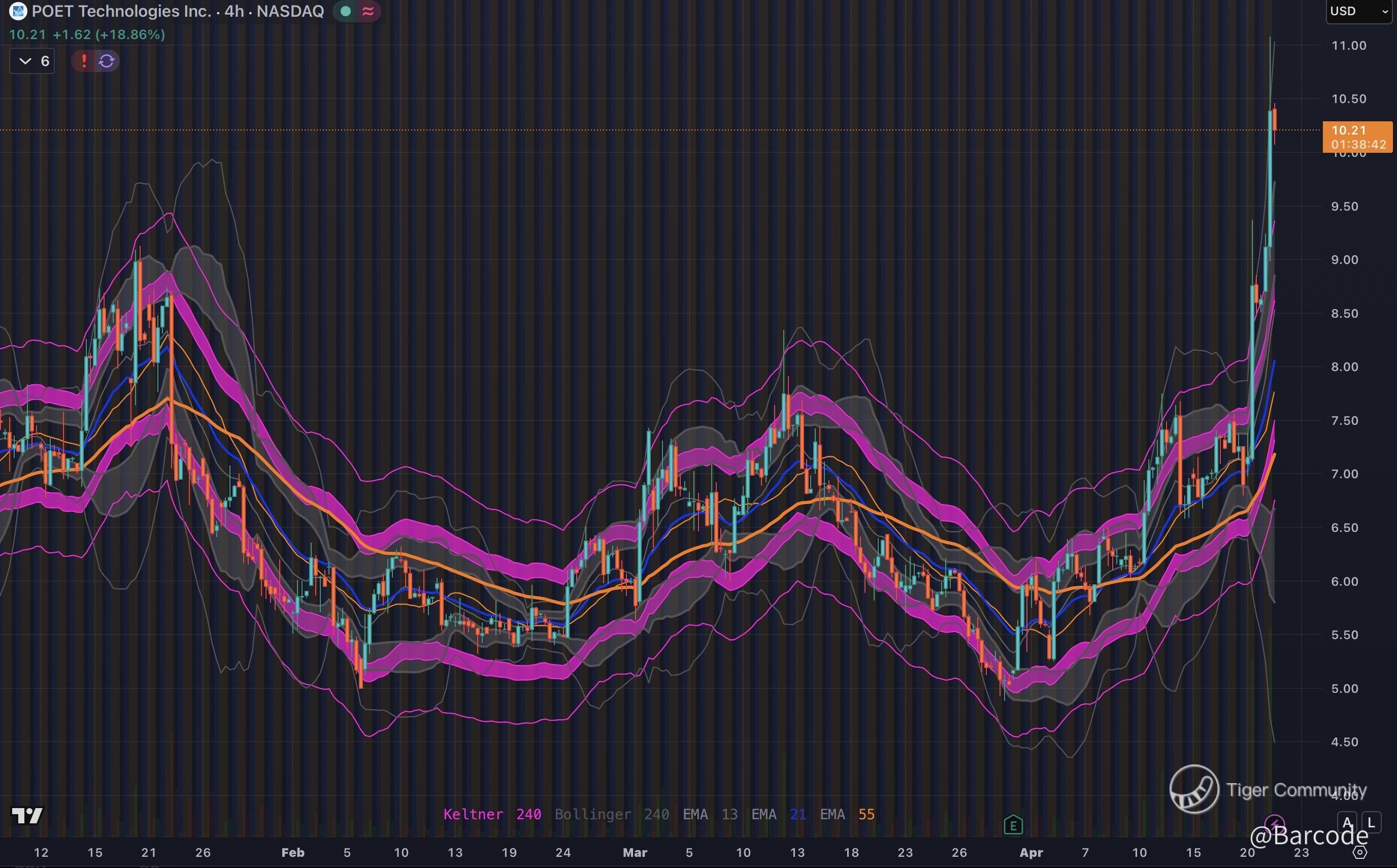Screen dimensions: 1397x868
Task: Toggle auto scale A button
Action: pos(1347,823)
